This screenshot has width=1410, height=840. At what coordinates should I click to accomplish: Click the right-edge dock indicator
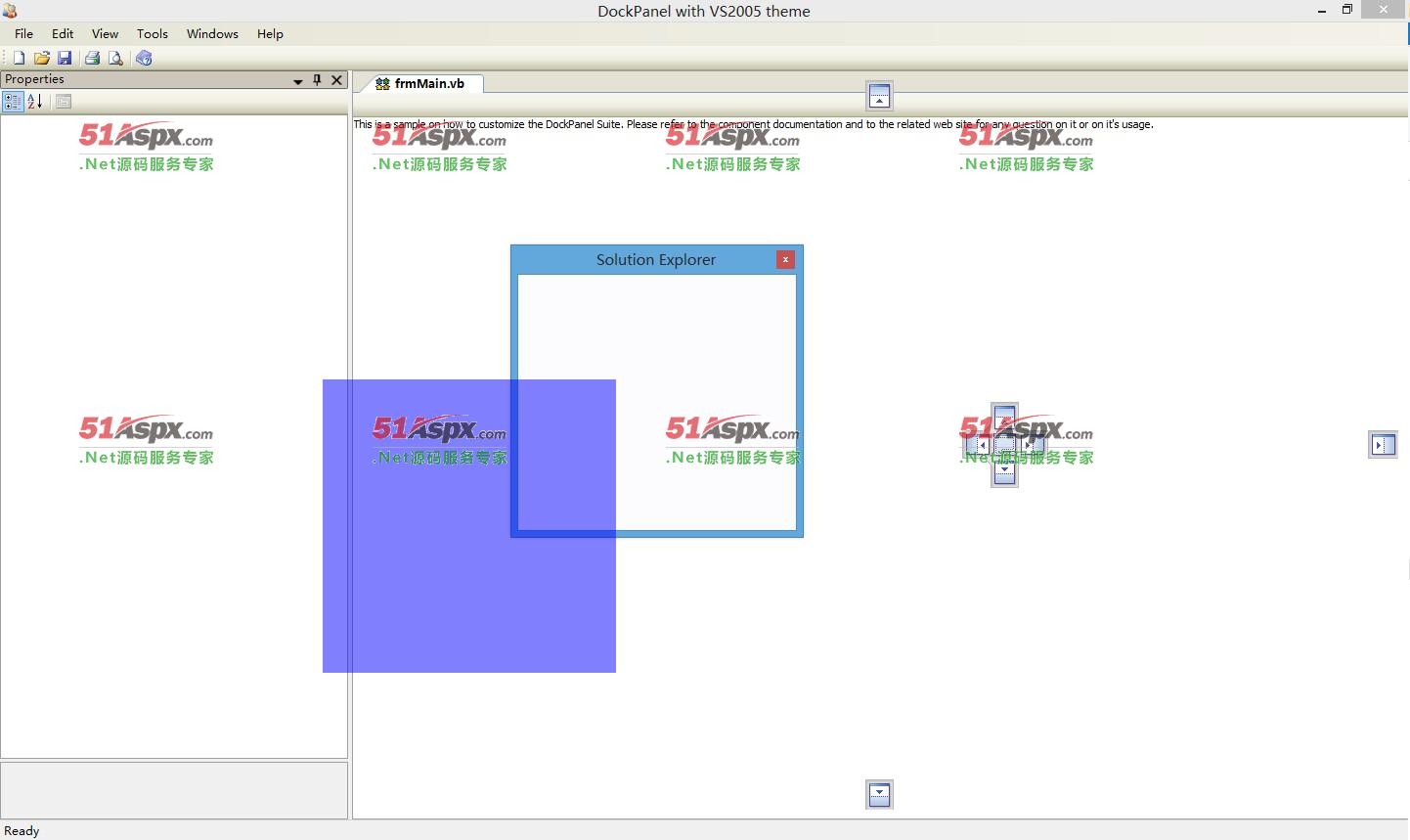(1383, 445)
